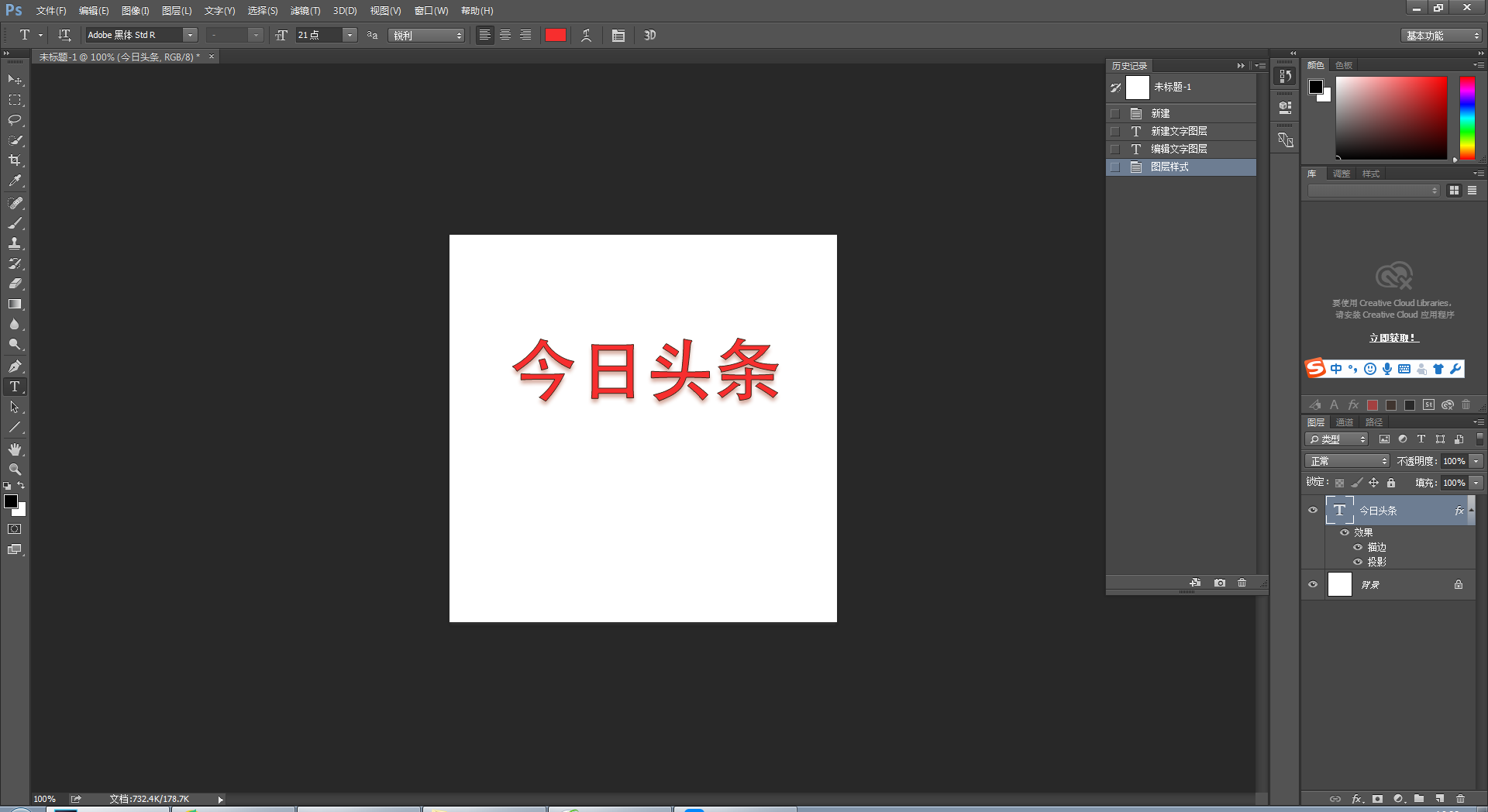1488x812 pixels.
Task: Right align the text
Action: click(x=525, y=35)
